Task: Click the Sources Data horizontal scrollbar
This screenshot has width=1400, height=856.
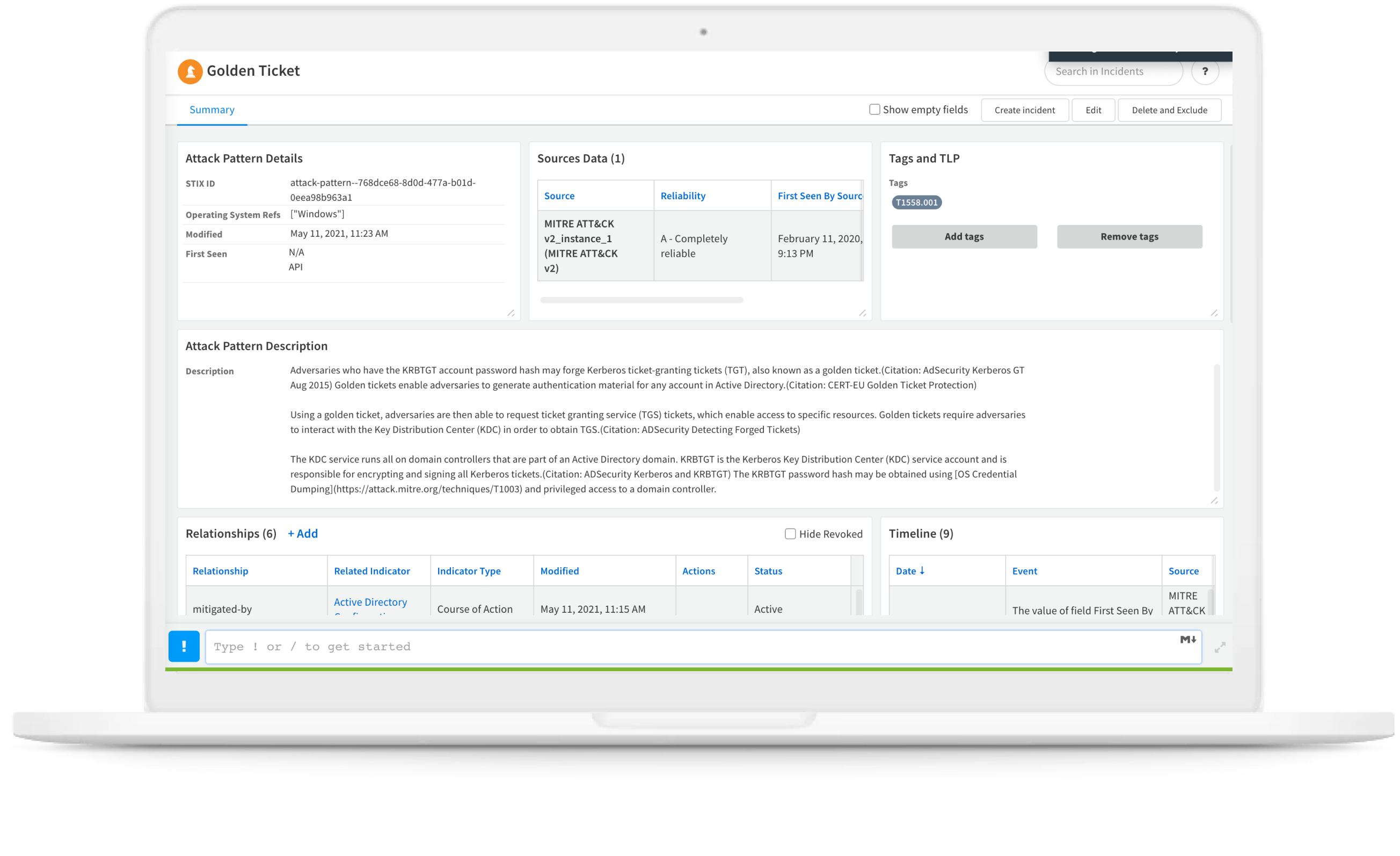Action: (x=641, y=300)
